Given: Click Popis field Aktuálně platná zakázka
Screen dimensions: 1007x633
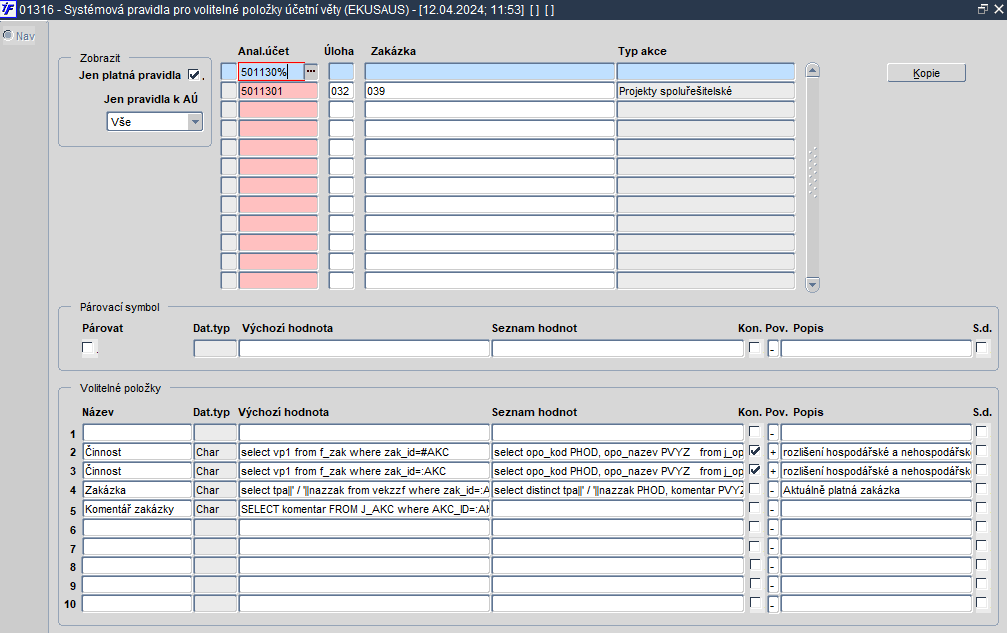Looking at the screenshot, I should tap(876, 490).
